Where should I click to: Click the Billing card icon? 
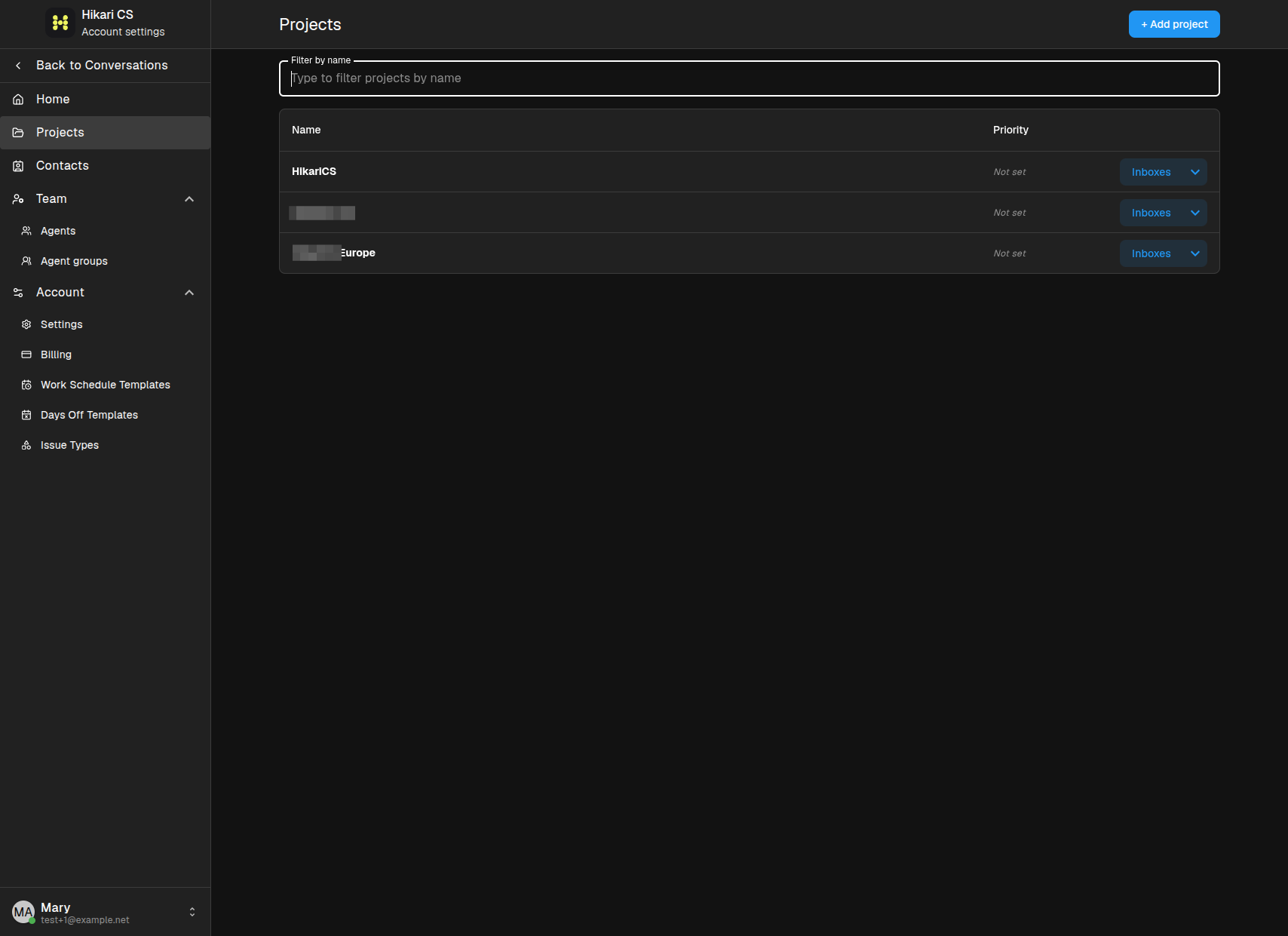pos(26,354)
